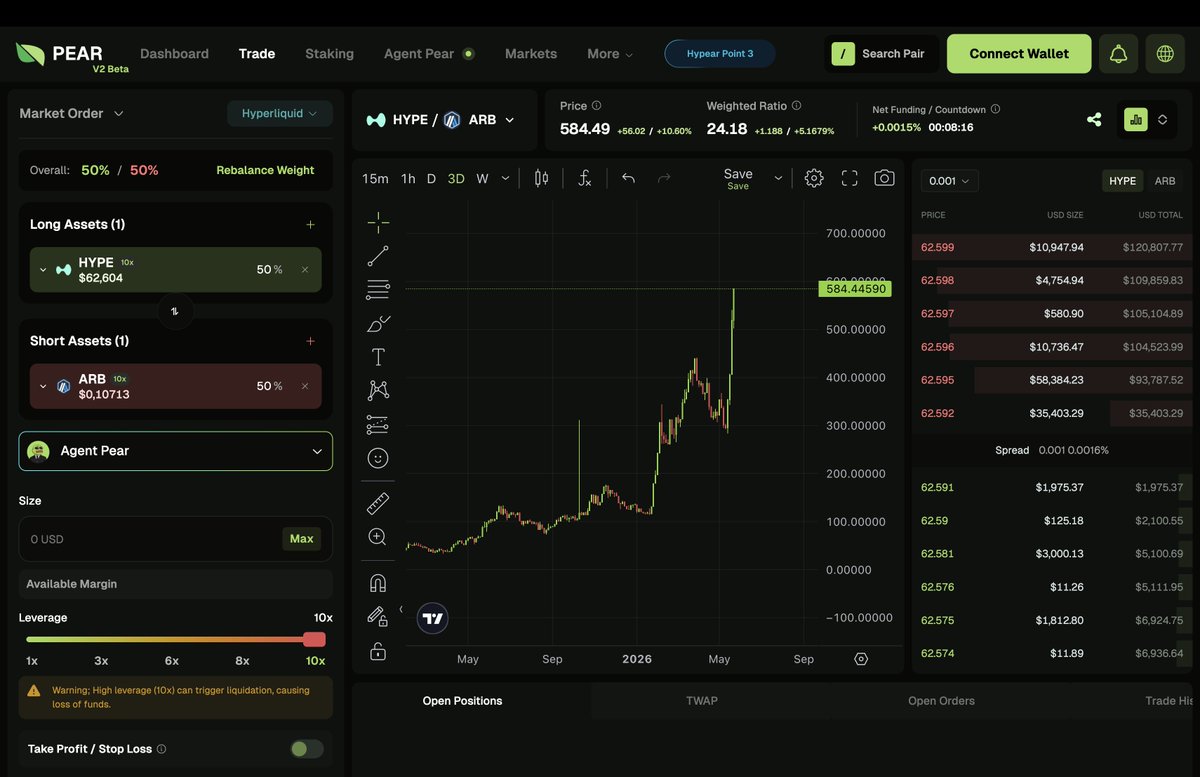
Task: Open the Agent Pear dropdown
Action: 176,451
